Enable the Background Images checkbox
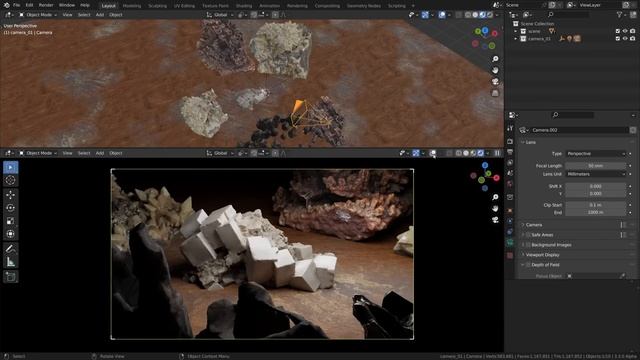This screenshot has height=360, width=640. 528,244
